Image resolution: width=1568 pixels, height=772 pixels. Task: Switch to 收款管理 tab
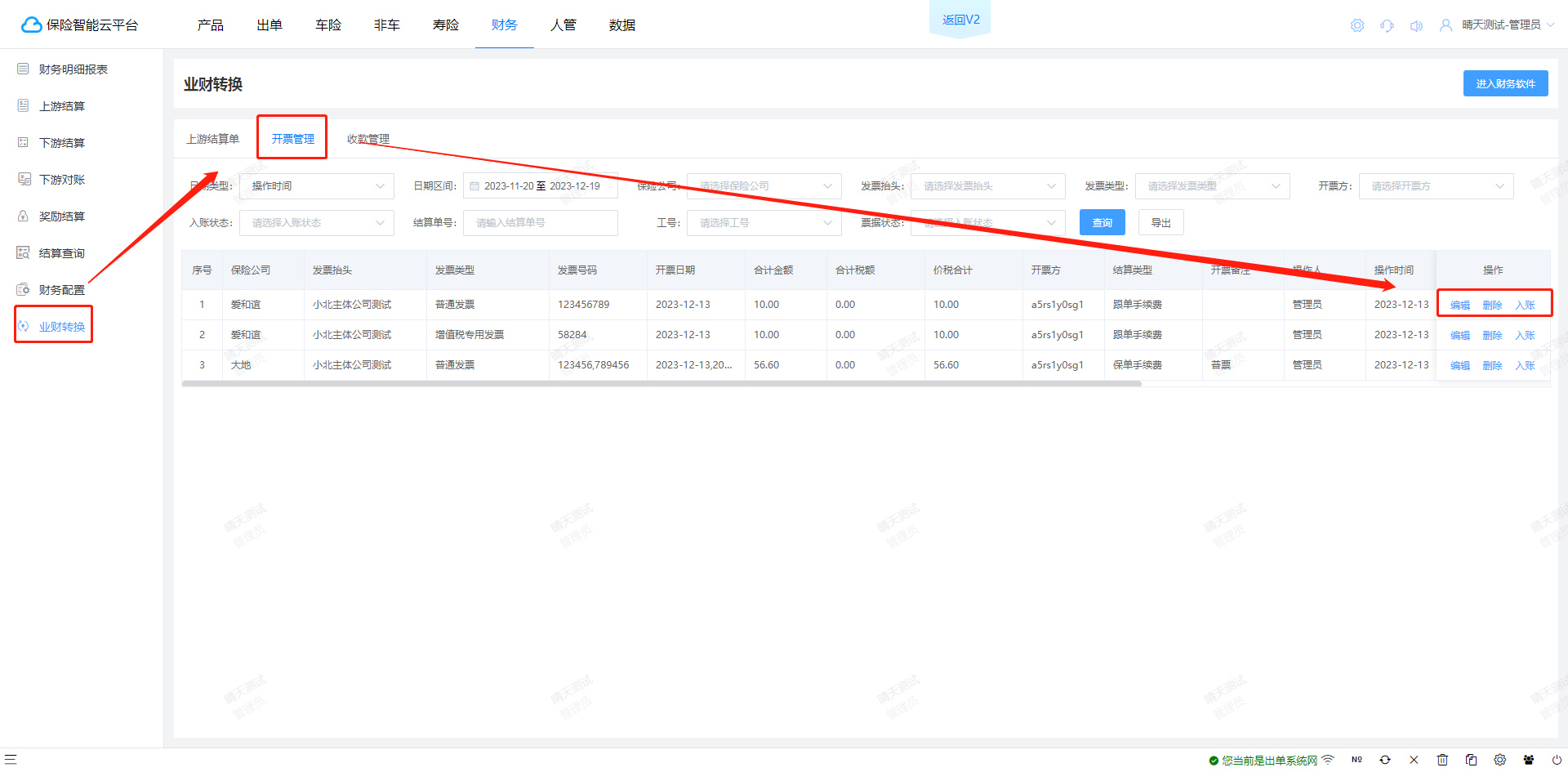pyautogui.click(x=368, y=139)
